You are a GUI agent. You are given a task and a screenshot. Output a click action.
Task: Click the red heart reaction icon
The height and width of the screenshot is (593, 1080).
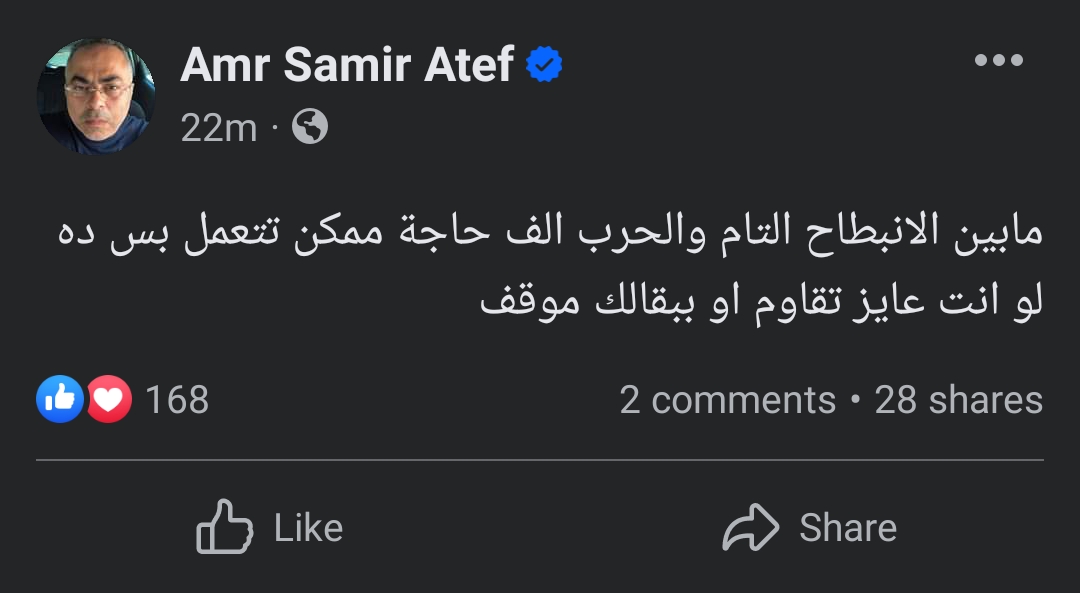108,400
